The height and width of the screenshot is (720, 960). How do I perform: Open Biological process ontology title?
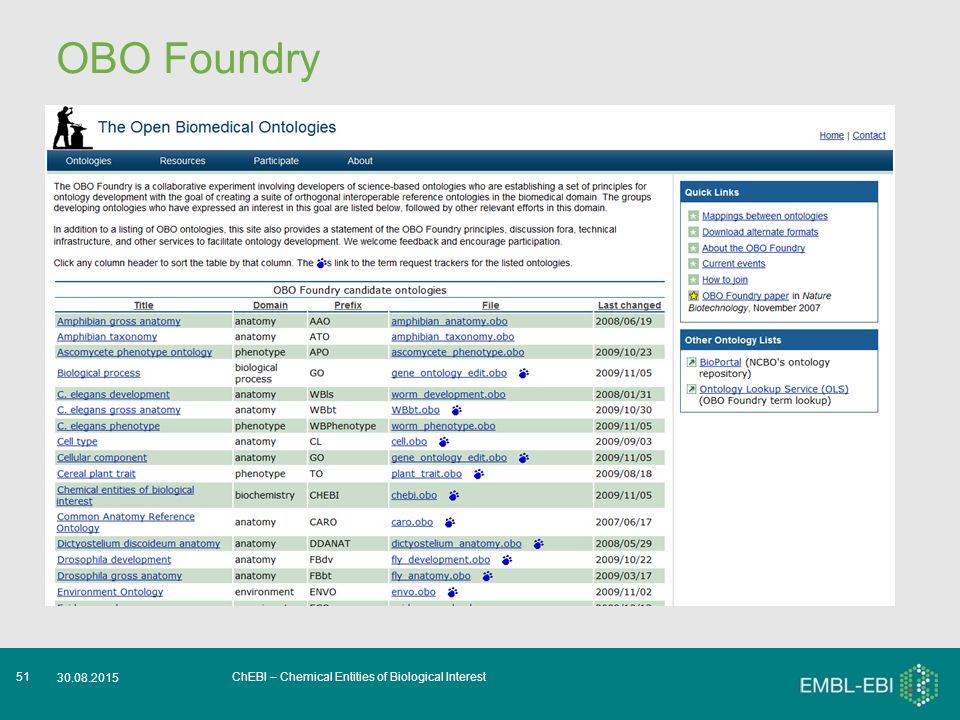(x=99, y=373)
